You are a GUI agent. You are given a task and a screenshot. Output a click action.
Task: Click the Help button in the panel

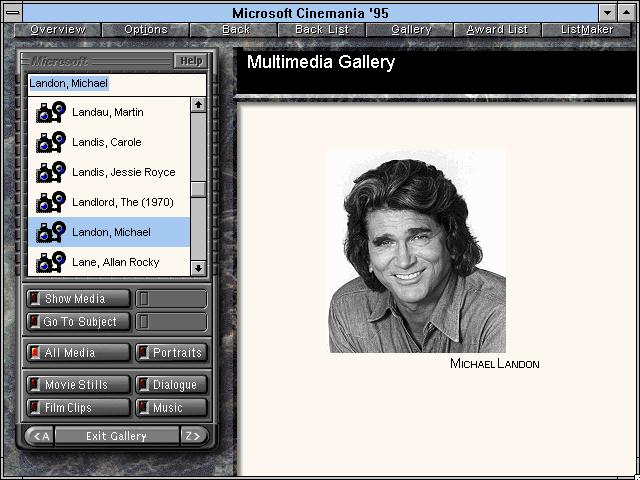click(x=191, y=61)
